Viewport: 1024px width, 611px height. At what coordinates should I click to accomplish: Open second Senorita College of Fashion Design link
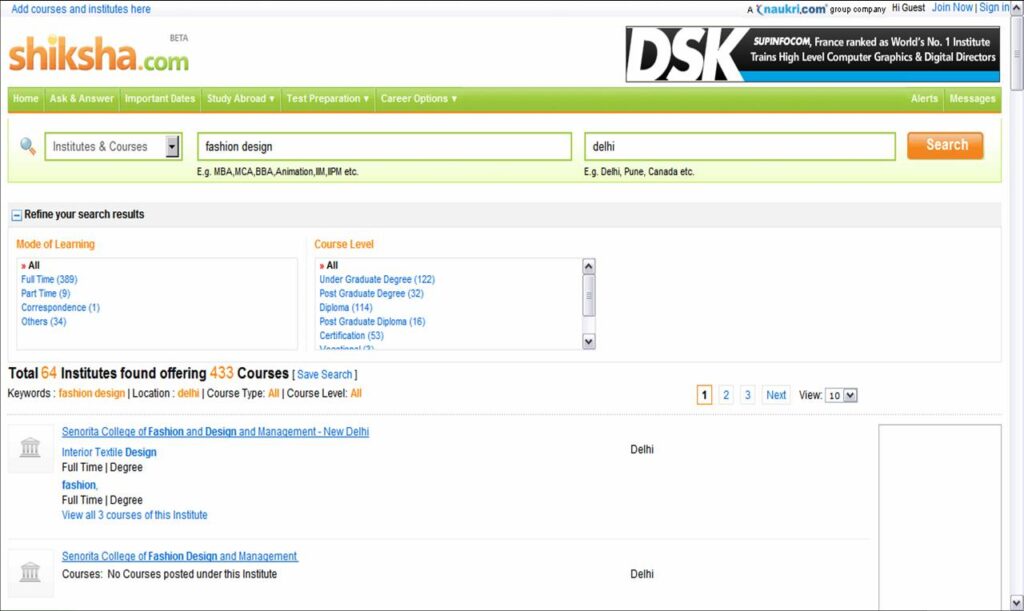point(180,556)
